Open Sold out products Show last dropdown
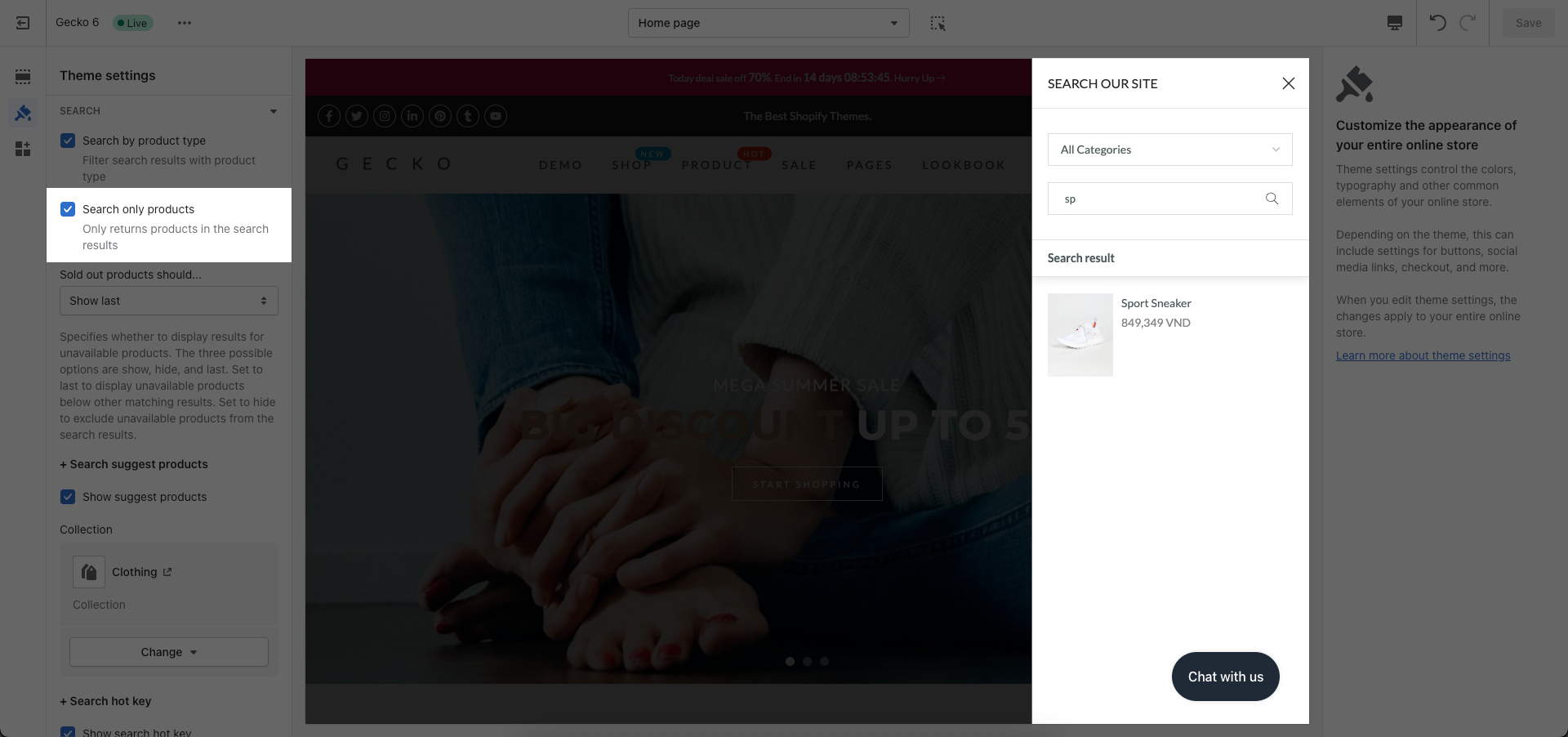This screenshot has width=1568, height=737. pyautogui.click(x=169, y=301)
